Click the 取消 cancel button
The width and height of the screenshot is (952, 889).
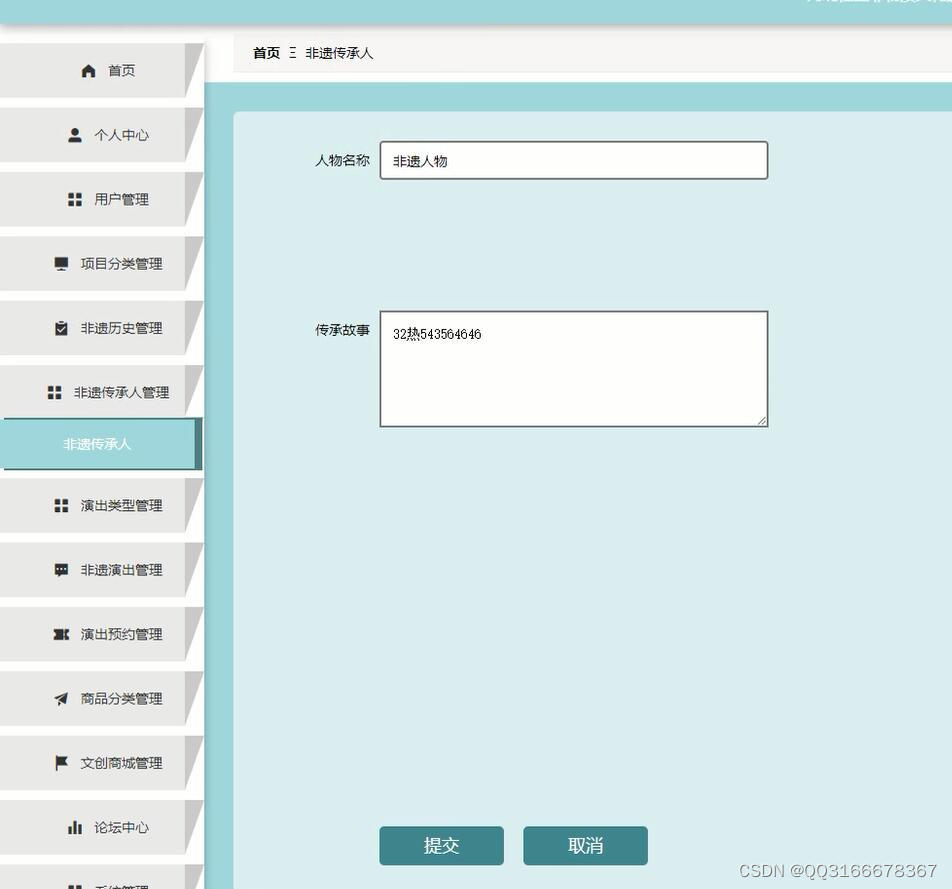click(586, 845)
